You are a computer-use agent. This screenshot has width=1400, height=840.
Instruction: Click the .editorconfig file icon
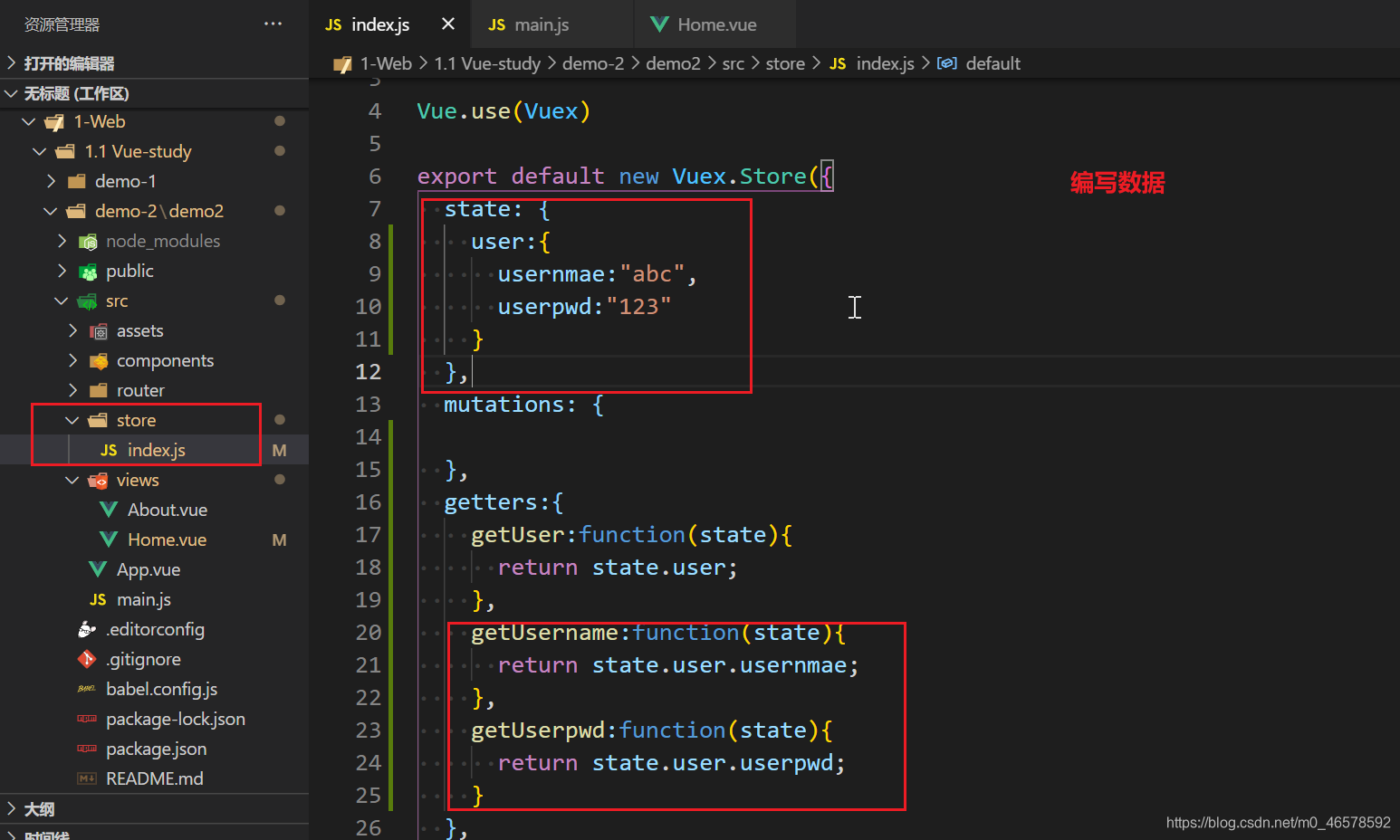coord(87,629)
